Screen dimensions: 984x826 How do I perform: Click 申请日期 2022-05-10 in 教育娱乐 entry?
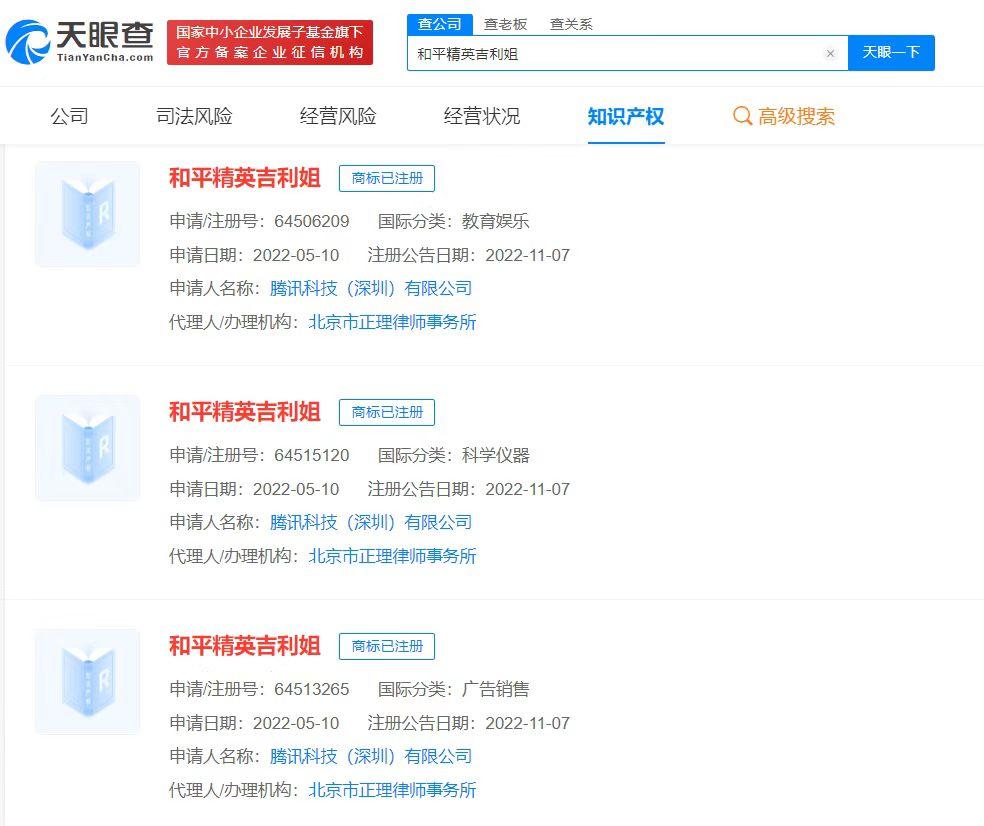tap(296, 255)
